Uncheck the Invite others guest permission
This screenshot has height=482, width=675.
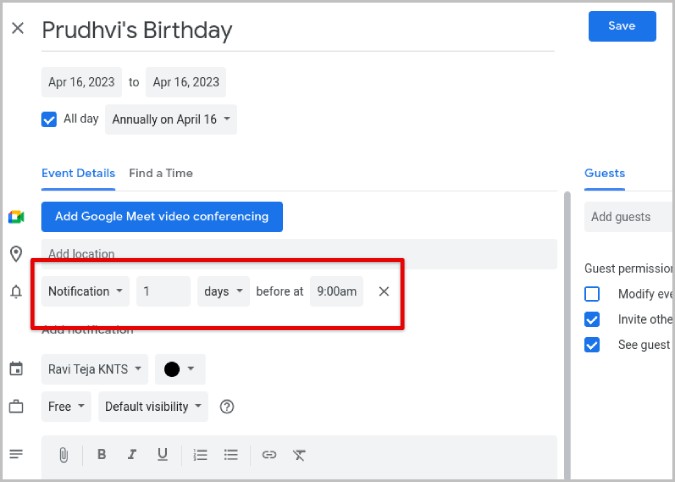point(592,319)
